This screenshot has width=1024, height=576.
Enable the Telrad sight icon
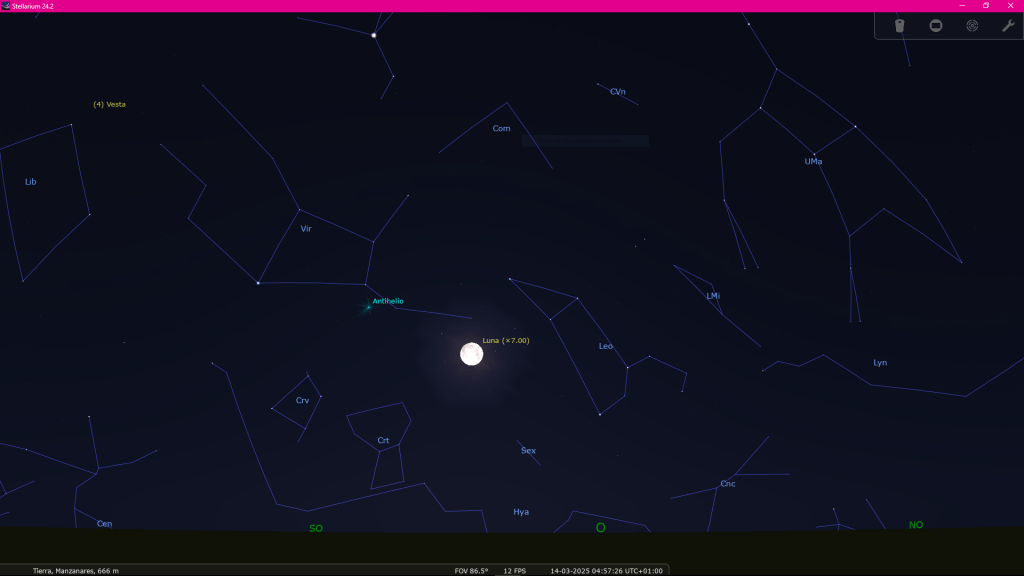pos(972,26)
